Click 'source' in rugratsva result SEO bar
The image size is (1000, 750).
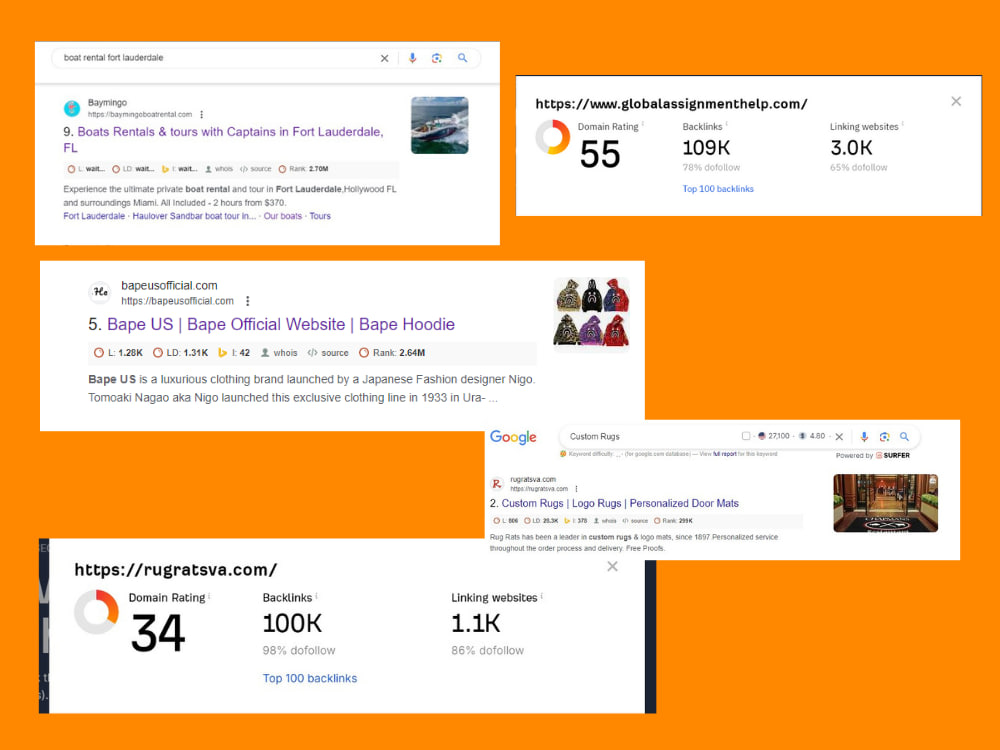(635, 521)
